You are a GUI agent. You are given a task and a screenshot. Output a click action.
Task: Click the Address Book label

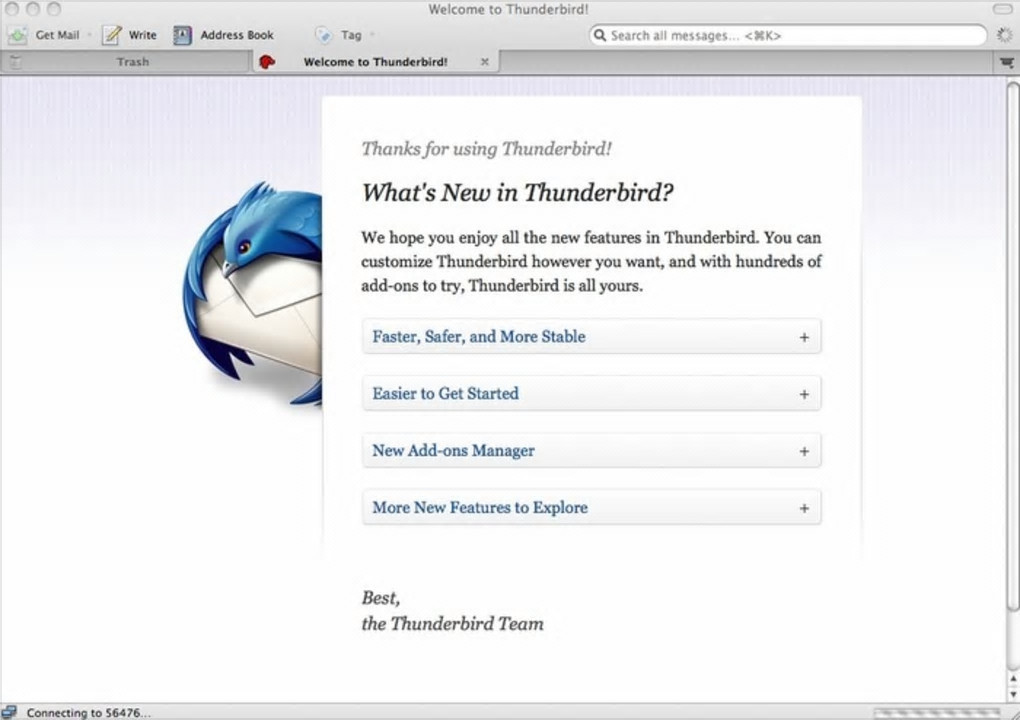point(237,35)
